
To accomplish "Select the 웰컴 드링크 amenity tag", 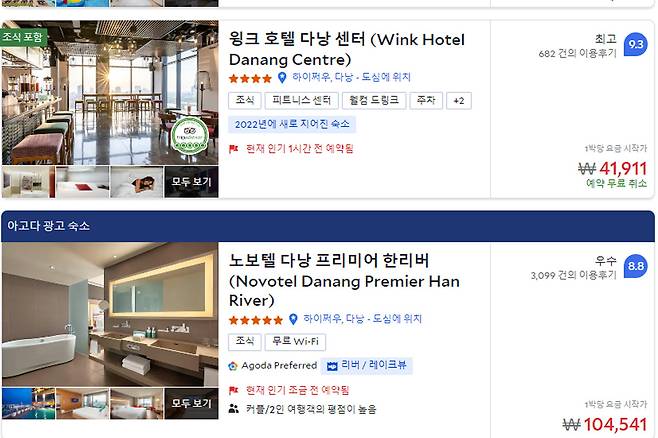I will 374,101.
